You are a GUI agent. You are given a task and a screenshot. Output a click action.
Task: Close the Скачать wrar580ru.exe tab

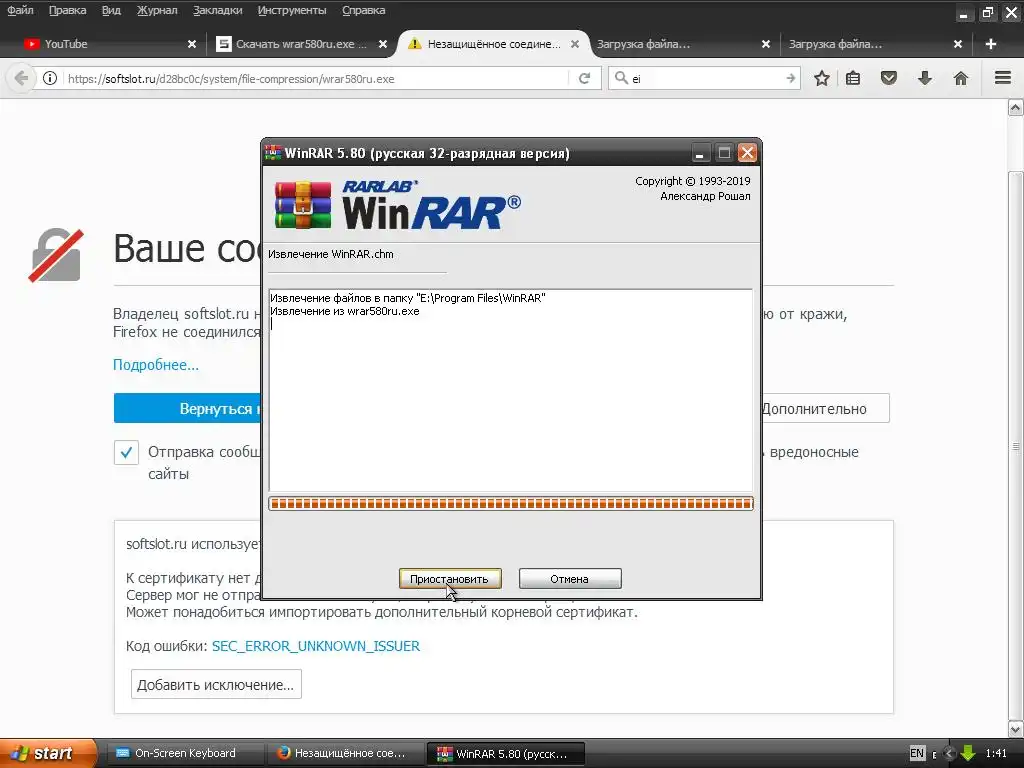coord(383,44)
